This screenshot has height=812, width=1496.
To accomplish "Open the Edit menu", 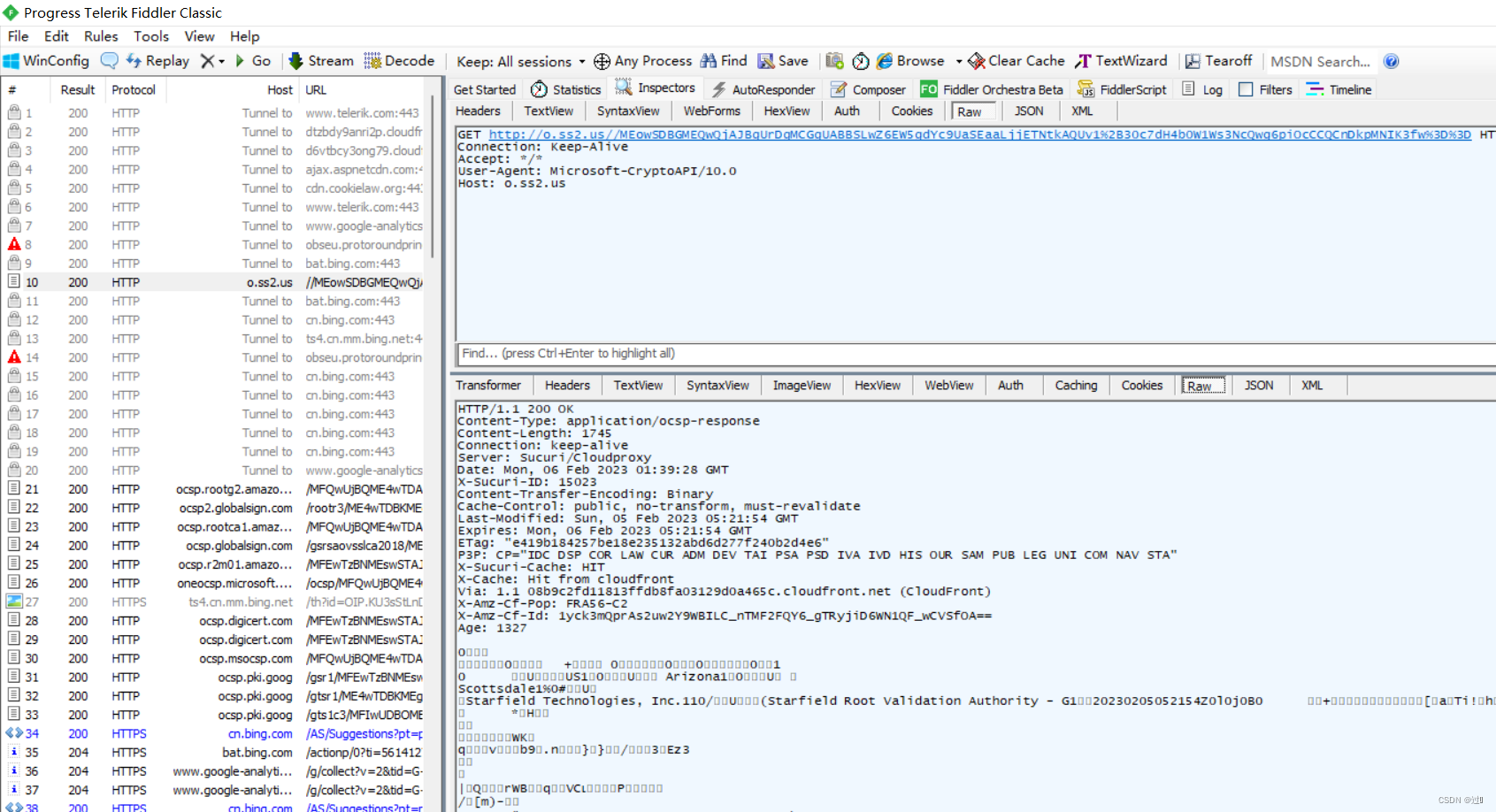I will [57, 36].
